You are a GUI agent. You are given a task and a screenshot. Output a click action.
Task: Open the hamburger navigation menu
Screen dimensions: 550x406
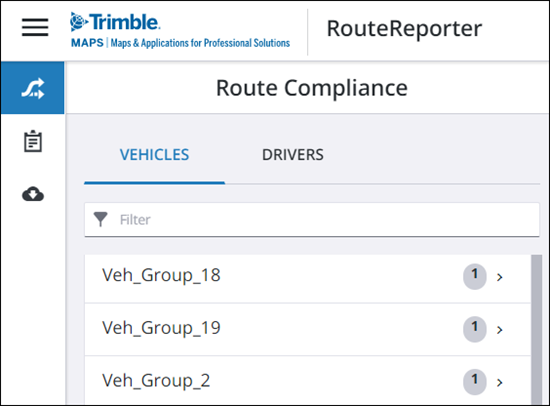click(x=35, y=27)
